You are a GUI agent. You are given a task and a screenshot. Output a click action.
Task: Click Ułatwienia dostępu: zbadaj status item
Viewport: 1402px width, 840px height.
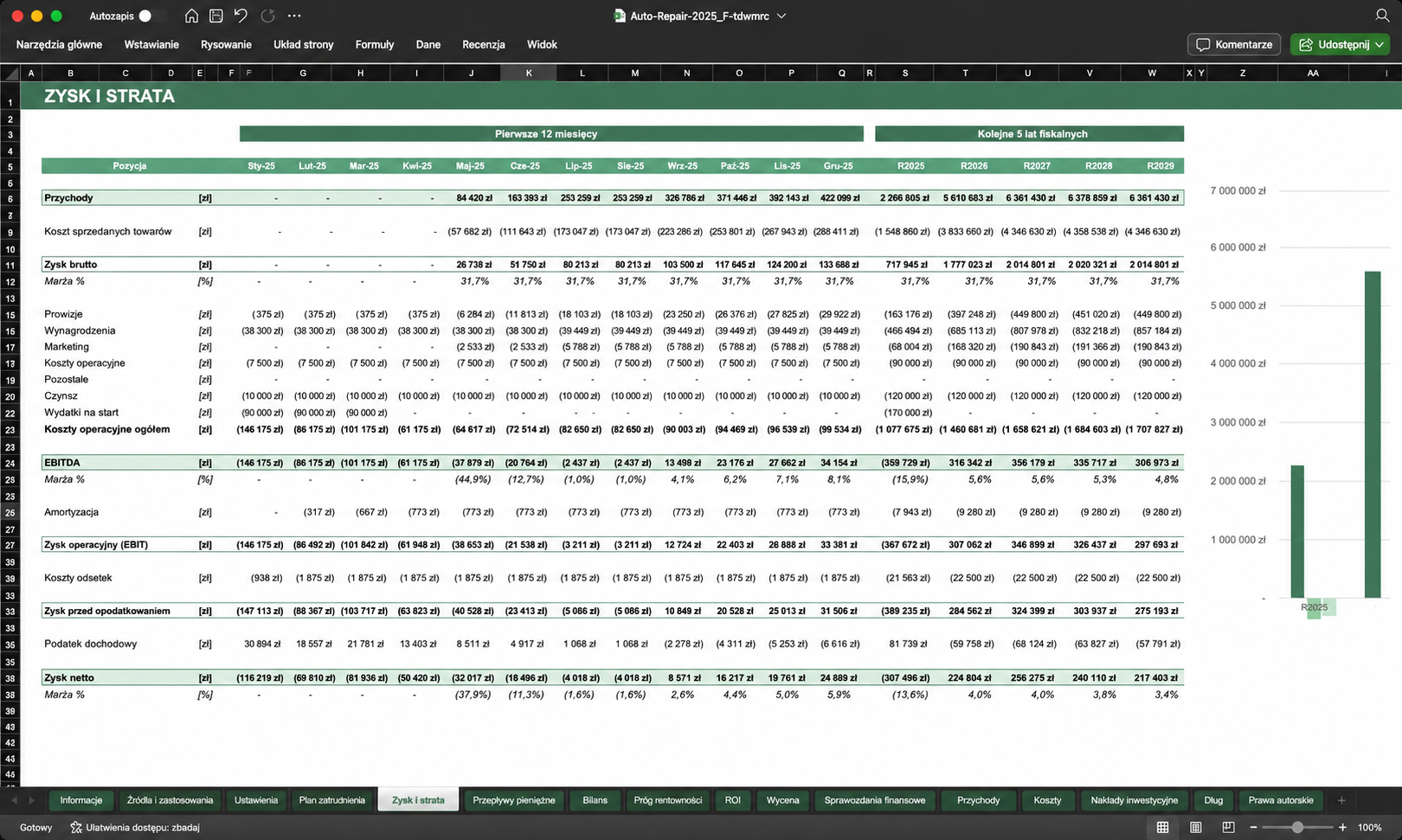tap(135, 828)
